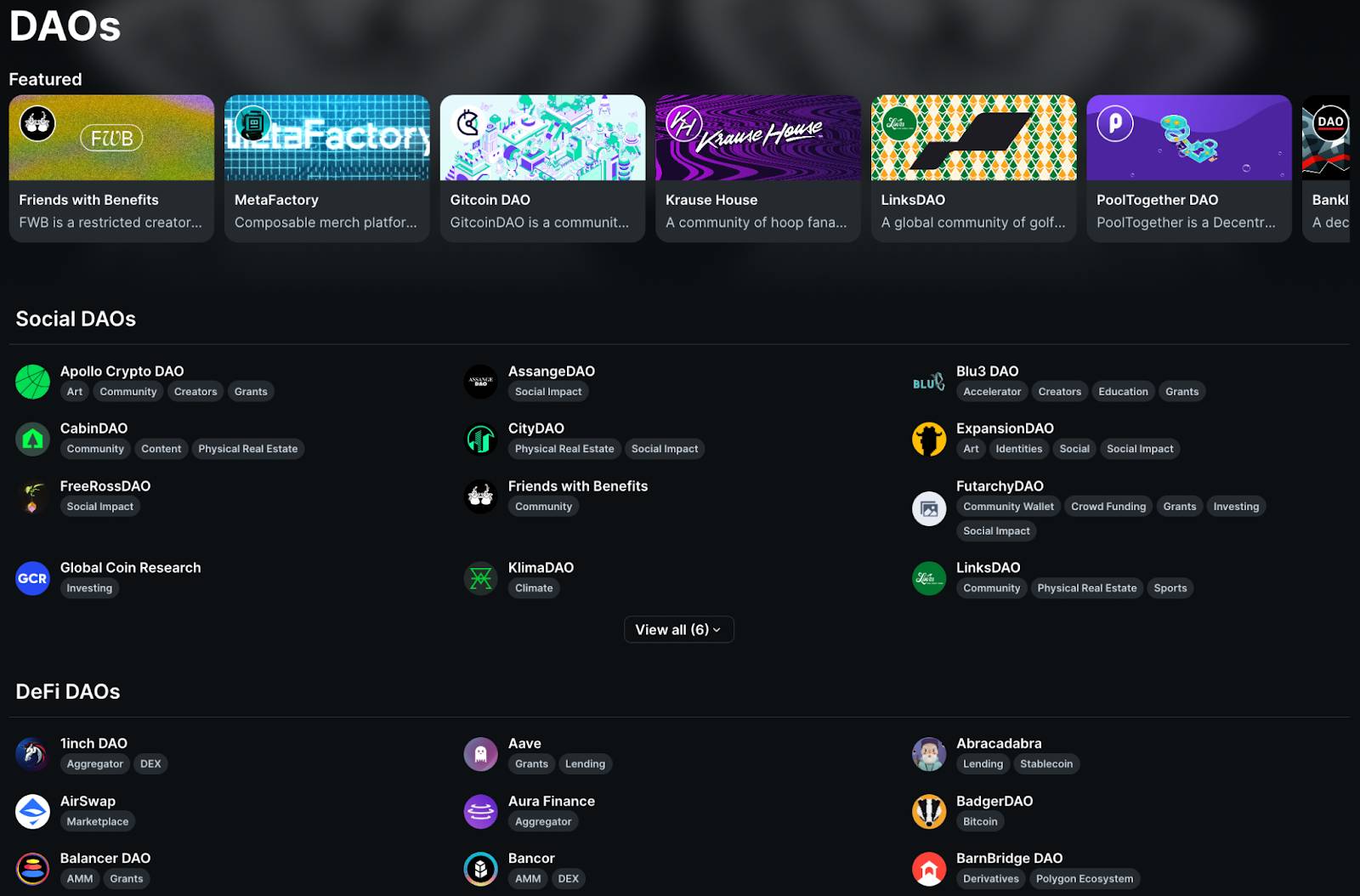
Task: Open the Abracadabra listing
Action: tap(999, 743)
